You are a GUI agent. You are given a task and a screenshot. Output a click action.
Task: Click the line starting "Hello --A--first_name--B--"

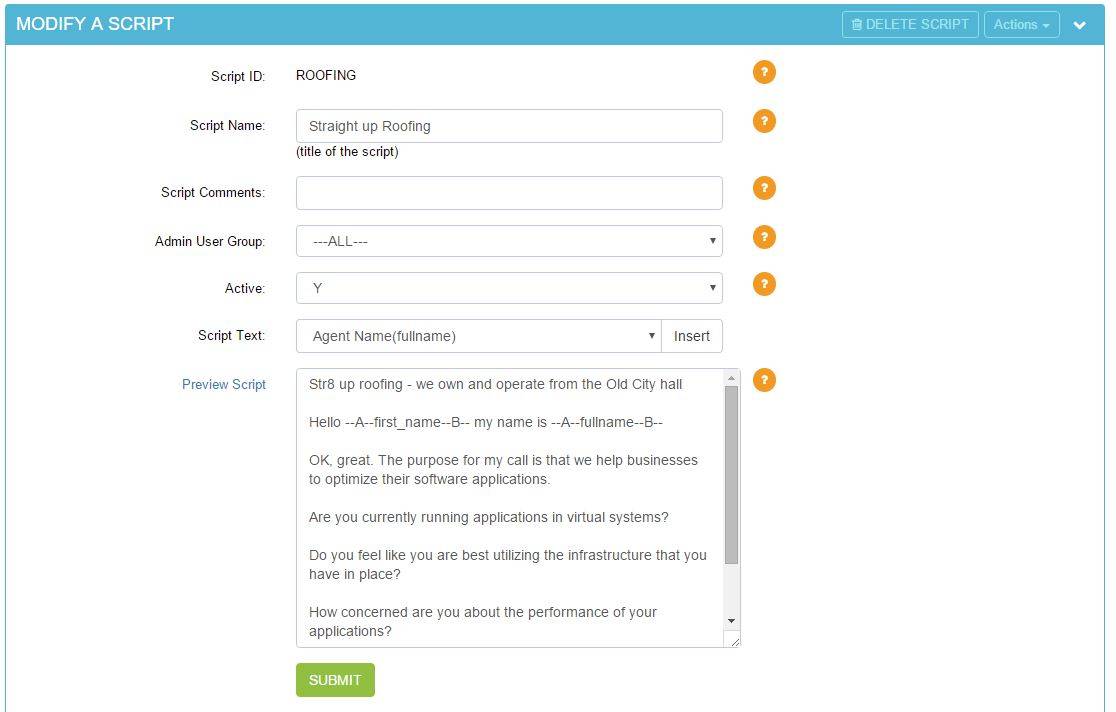485,422
